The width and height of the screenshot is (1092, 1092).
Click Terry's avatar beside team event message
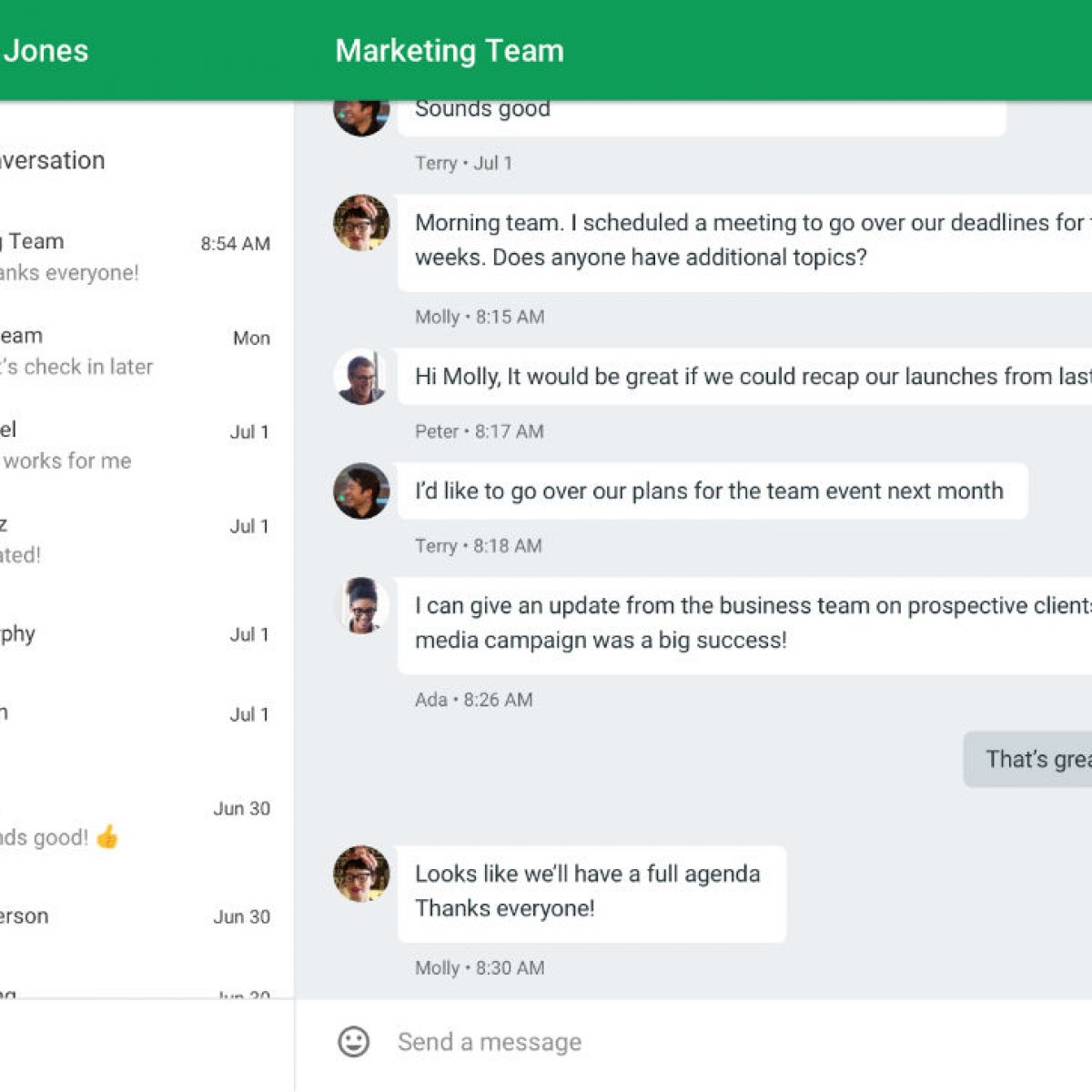click(x=361, y=491)
